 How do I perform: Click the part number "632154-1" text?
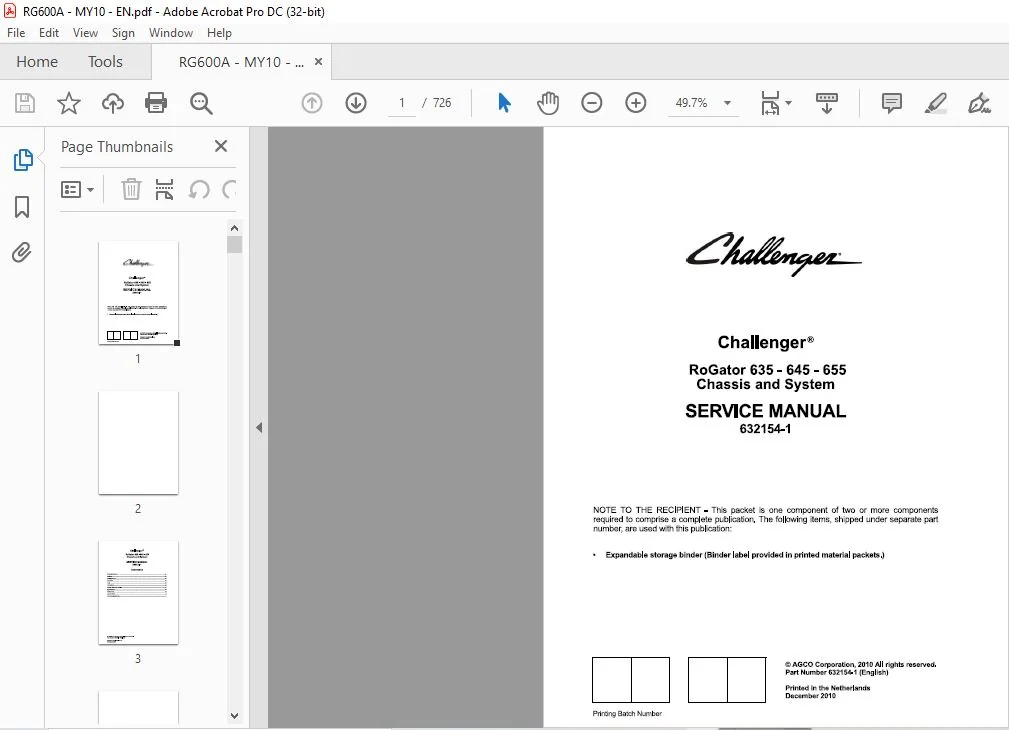pyautogui.click(x=765, y=429)
